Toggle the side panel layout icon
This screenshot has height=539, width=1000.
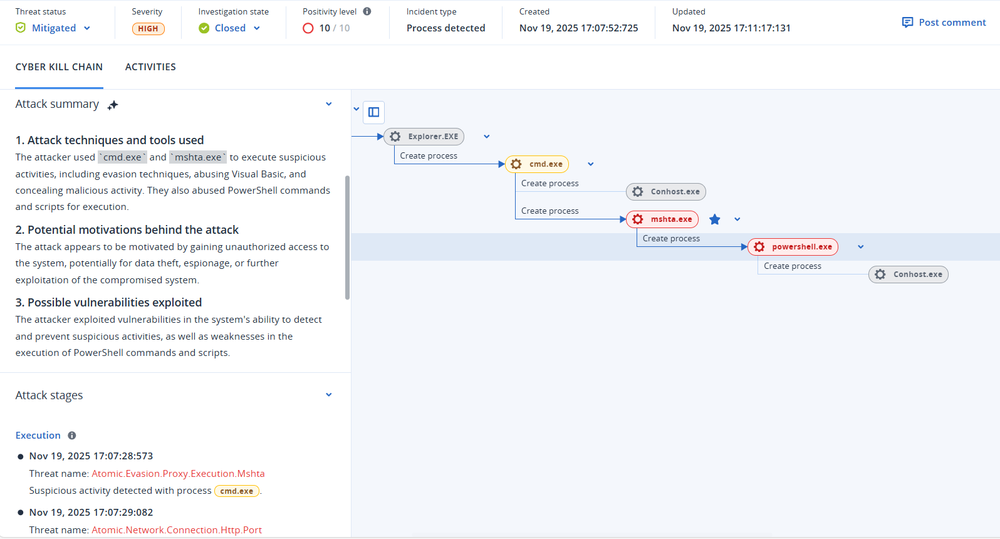(373, 113)
